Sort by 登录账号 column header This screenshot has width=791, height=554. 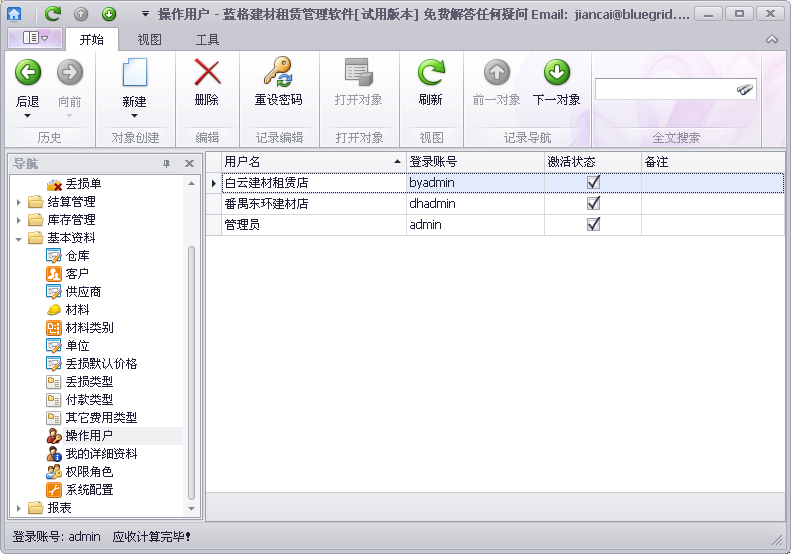475,162
